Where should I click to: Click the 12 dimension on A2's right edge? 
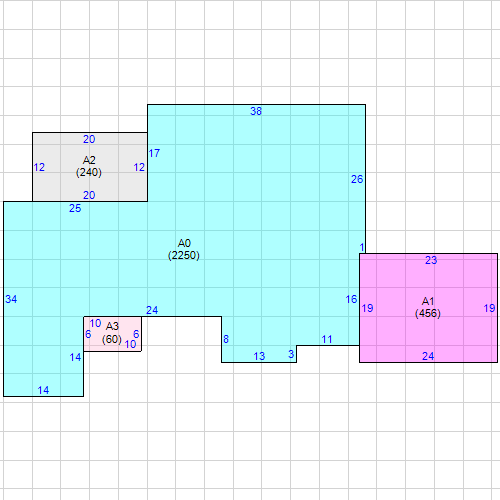139,167
